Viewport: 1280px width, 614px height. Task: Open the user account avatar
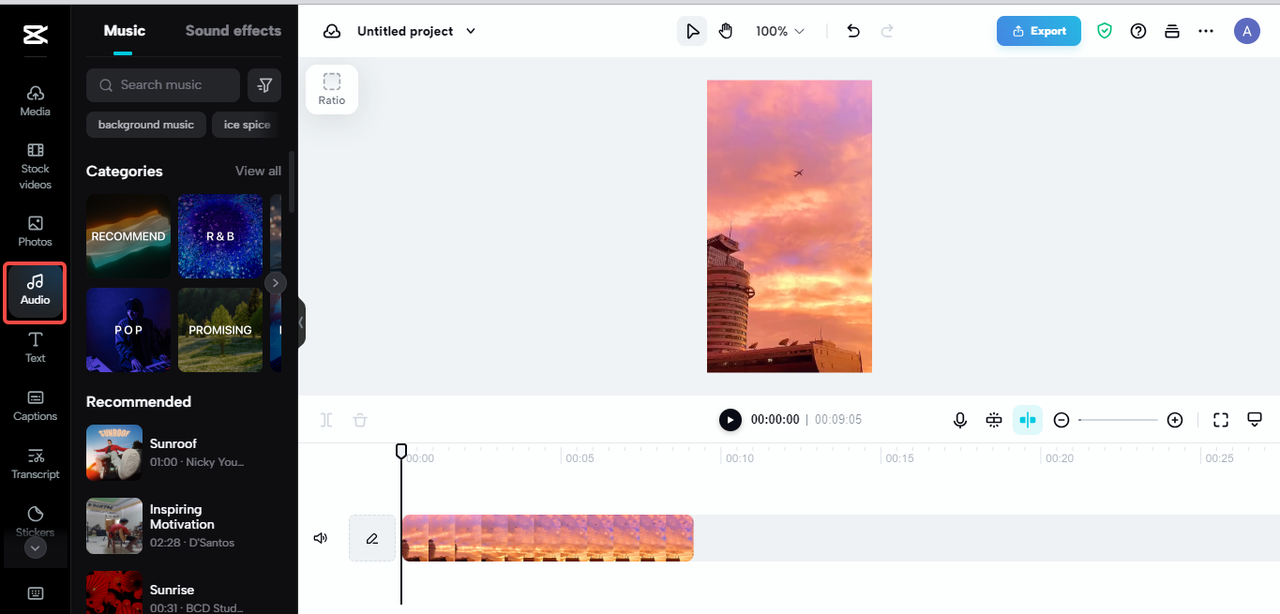[x=1246, y=31]
